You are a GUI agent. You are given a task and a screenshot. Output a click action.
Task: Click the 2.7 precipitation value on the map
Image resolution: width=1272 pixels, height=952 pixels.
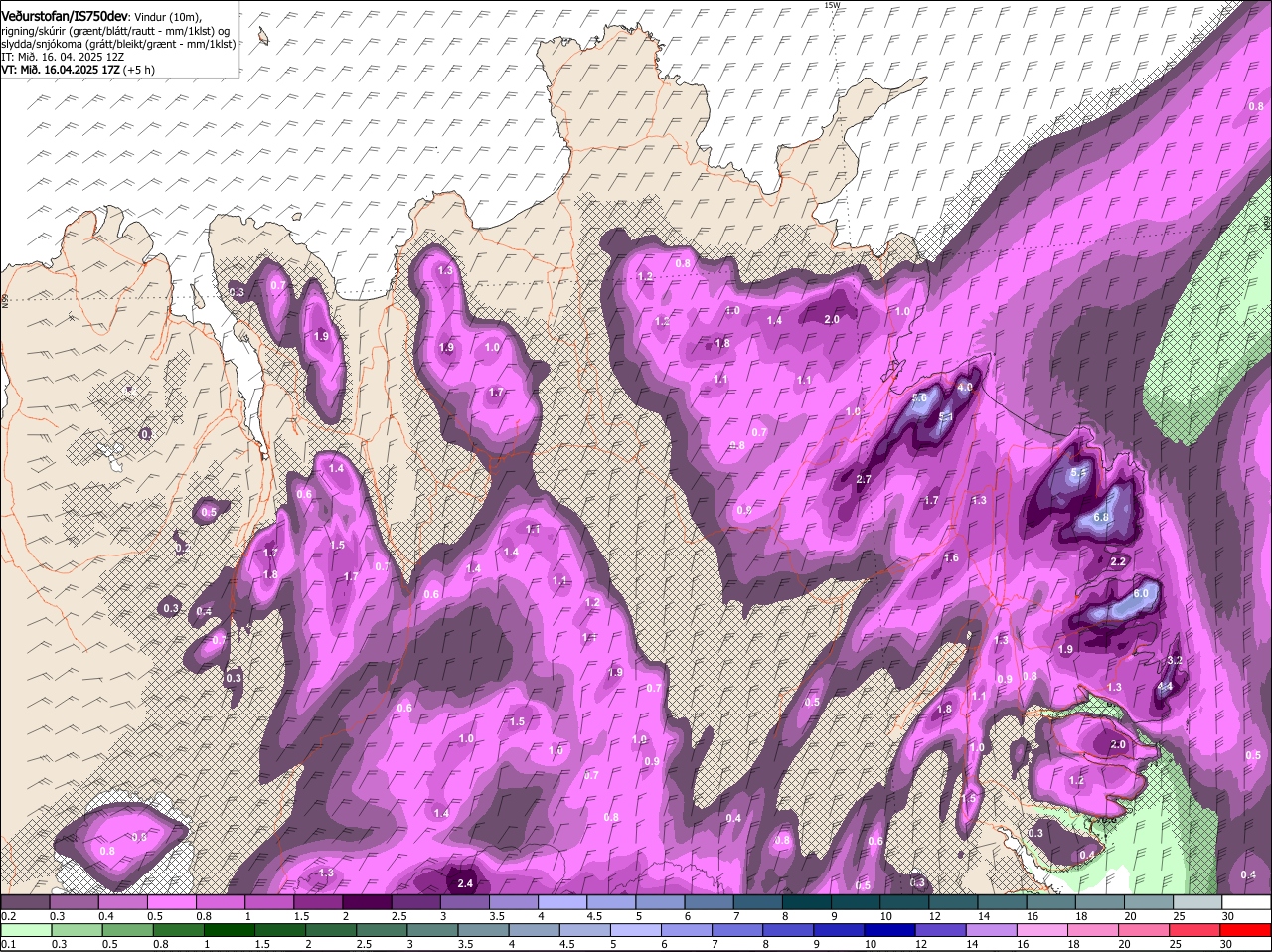coord(863,479)
